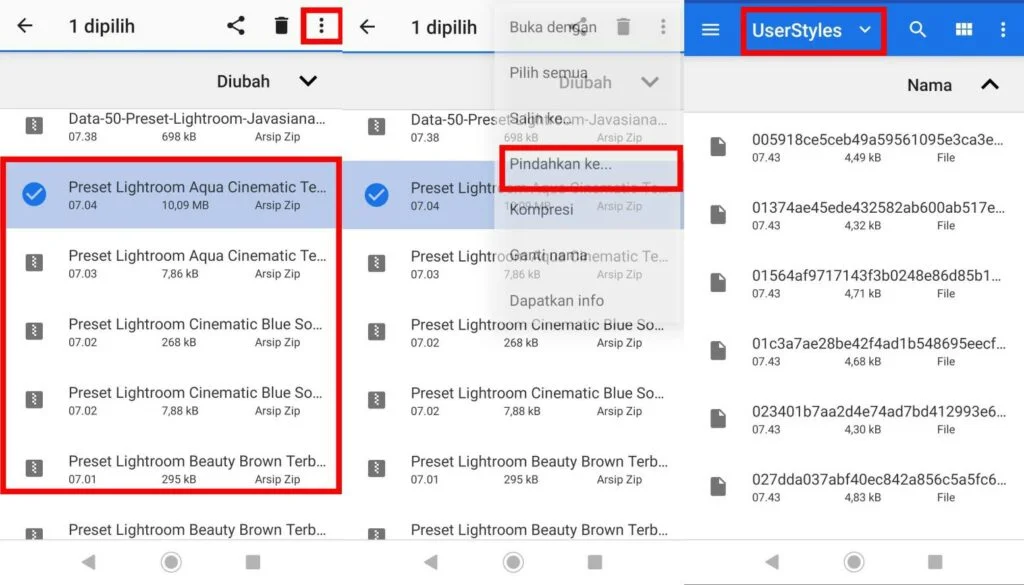Viewport: 1024px width, 585px height.
Task: Select "Kompresi" in the popup menu
Action: (x=541, y=210)
